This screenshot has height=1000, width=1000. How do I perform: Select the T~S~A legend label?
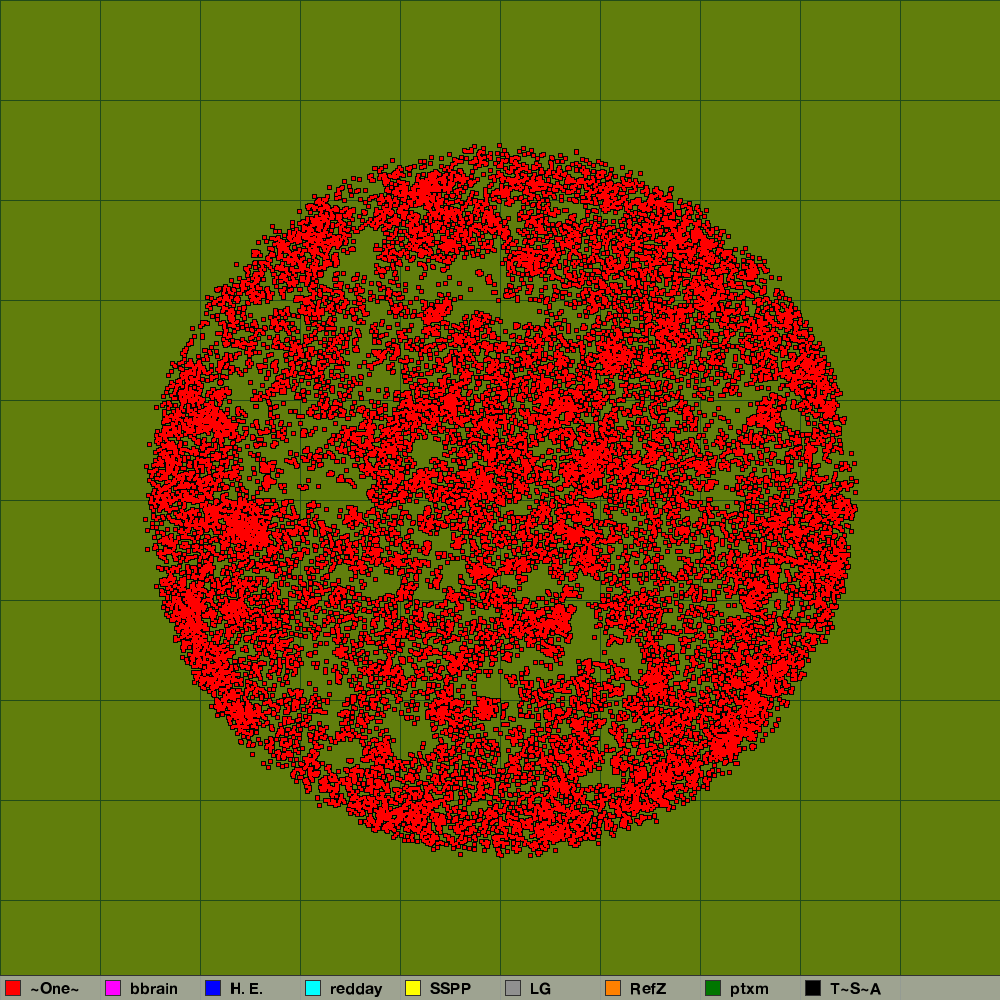click(855, 989)
